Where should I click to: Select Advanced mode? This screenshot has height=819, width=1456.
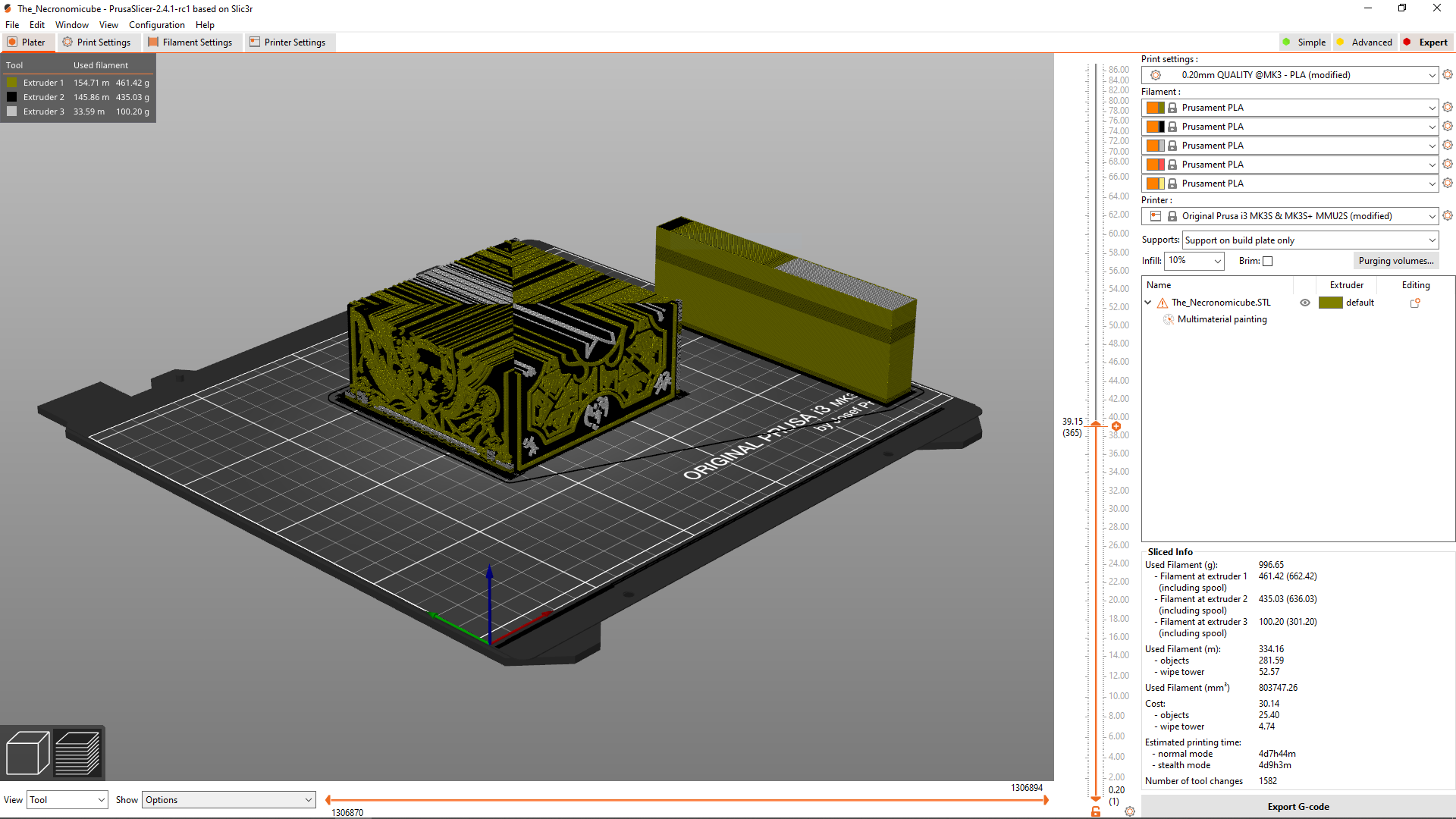click(x=1364, y=42)
